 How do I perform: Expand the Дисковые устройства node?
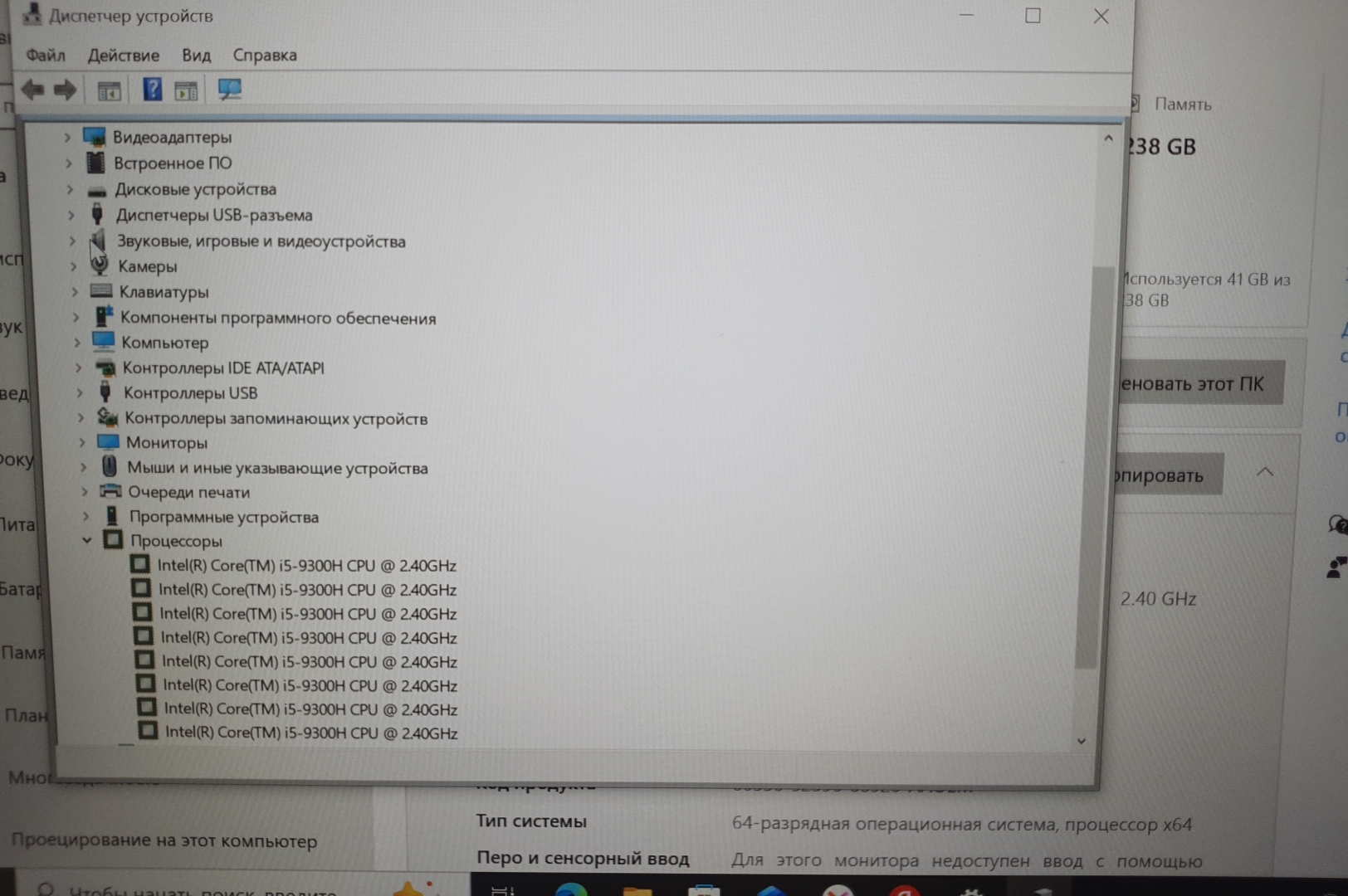[x=70, y=190]
